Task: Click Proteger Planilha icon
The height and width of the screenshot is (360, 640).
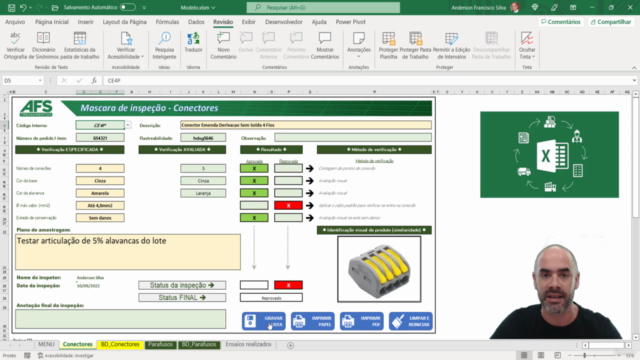Action: tap(388, 45)
